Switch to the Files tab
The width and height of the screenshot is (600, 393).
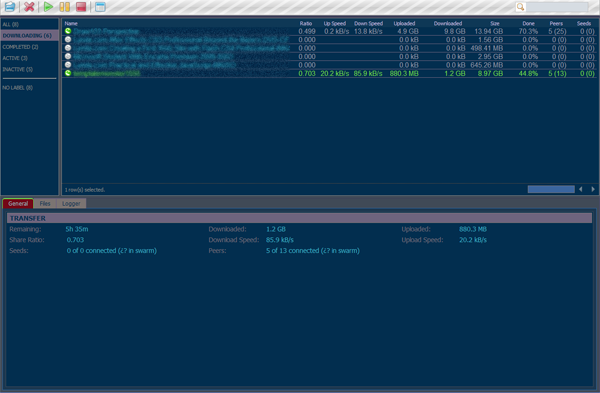coord(45,204)
